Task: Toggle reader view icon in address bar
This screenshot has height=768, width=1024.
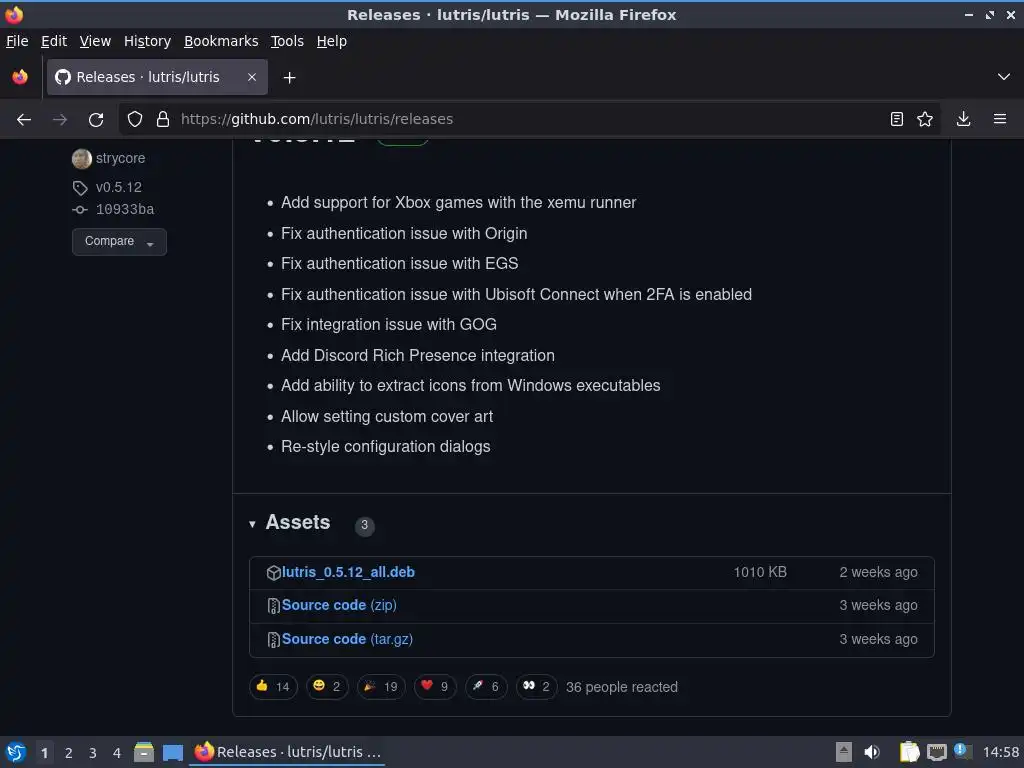Action: point(897,119)
